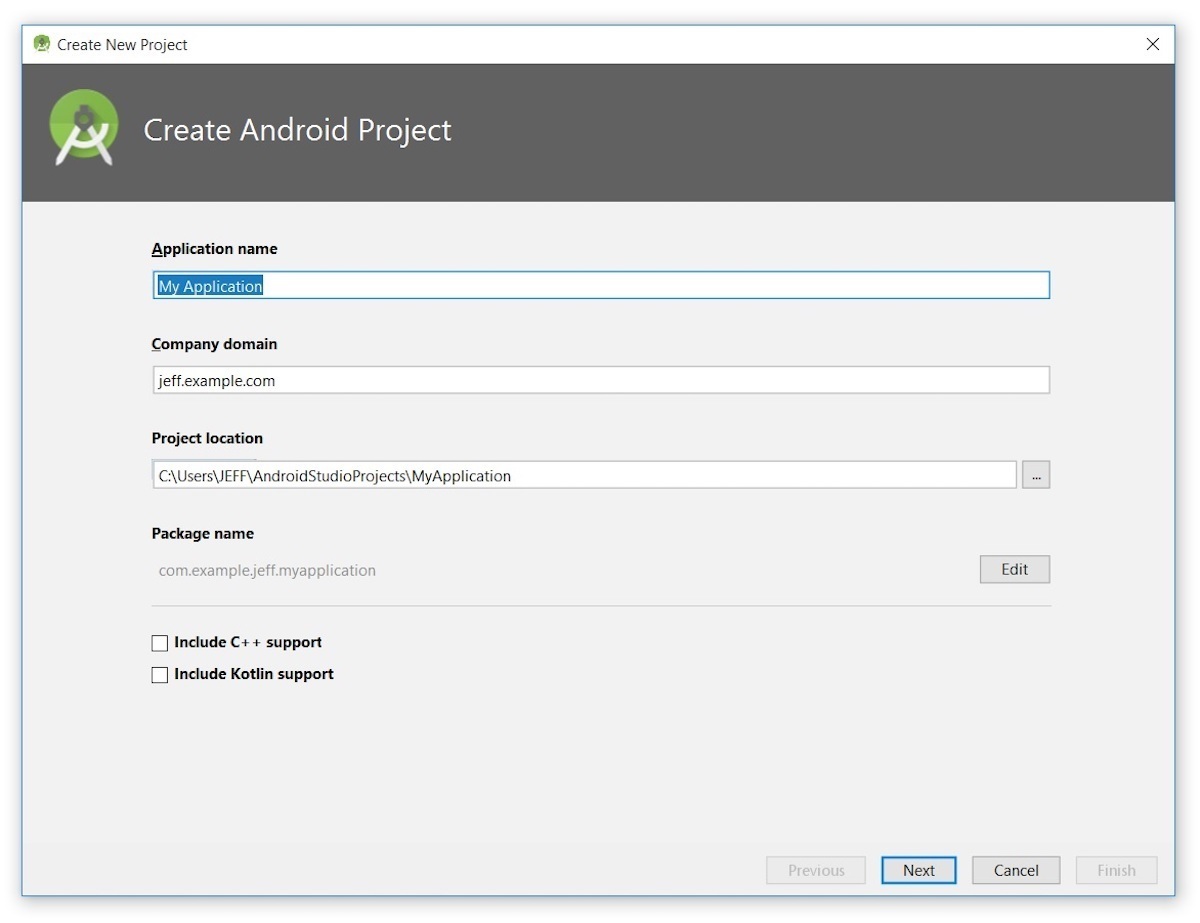Click the 'Create Android Project' heading
Image resolution: width=1200 pixels, height=923 pixels.
[298, 130]
